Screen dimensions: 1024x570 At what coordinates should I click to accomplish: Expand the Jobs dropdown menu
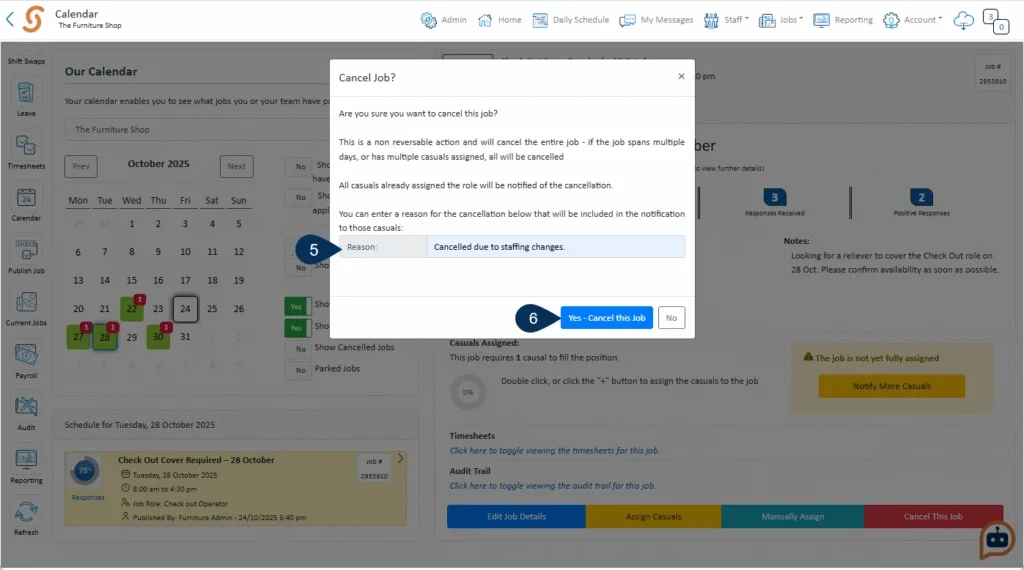point(781,20)
